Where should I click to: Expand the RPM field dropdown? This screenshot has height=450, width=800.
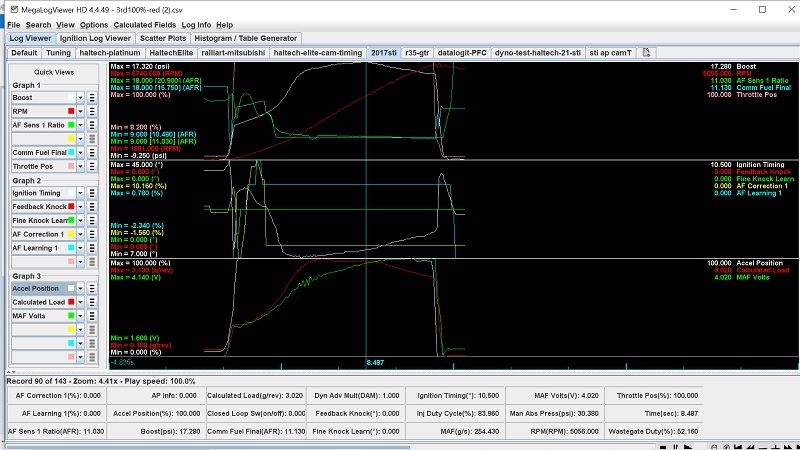[80, 111]
